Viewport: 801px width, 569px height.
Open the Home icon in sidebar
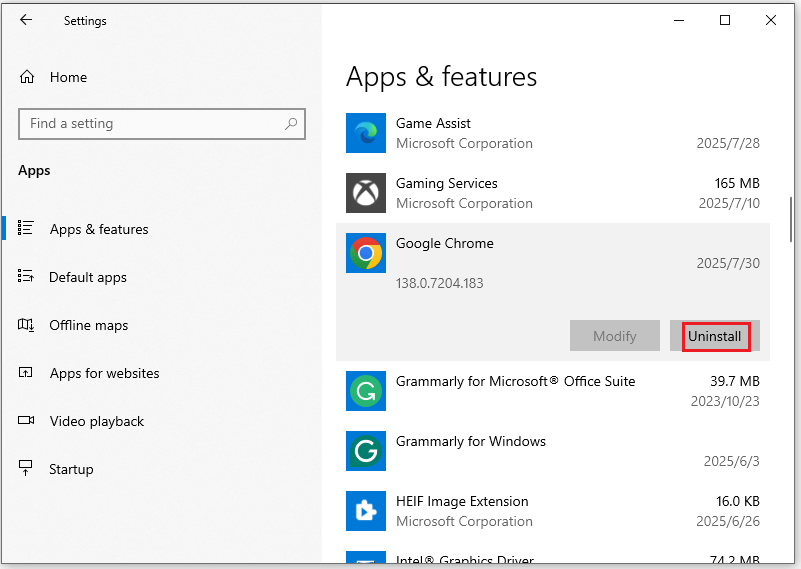click(27, 77)
